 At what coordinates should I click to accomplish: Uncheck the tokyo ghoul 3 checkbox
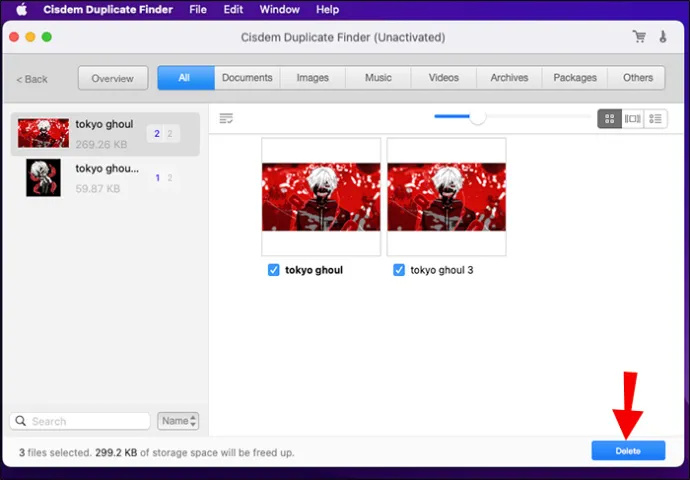point(399,270)
